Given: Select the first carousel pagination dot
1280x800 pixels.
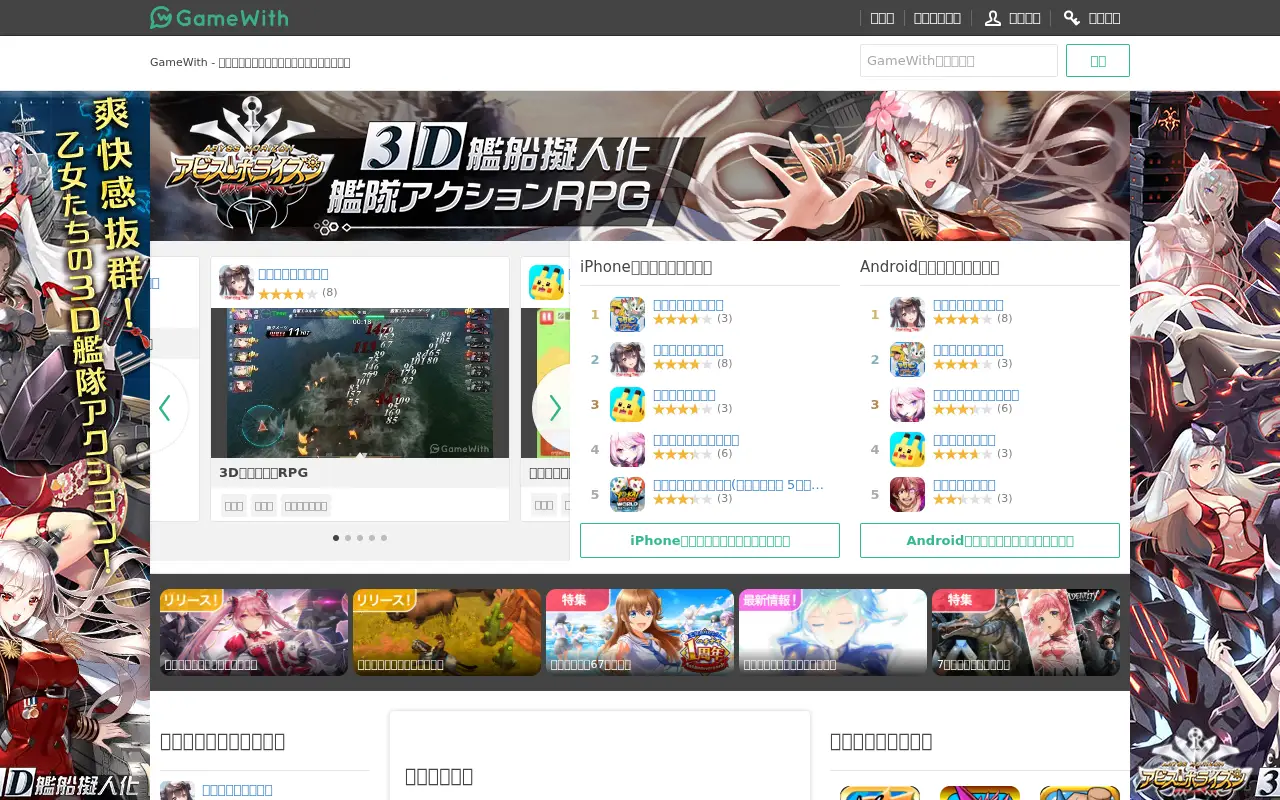Looking at the screenshot, I should [x=336, y=538].
